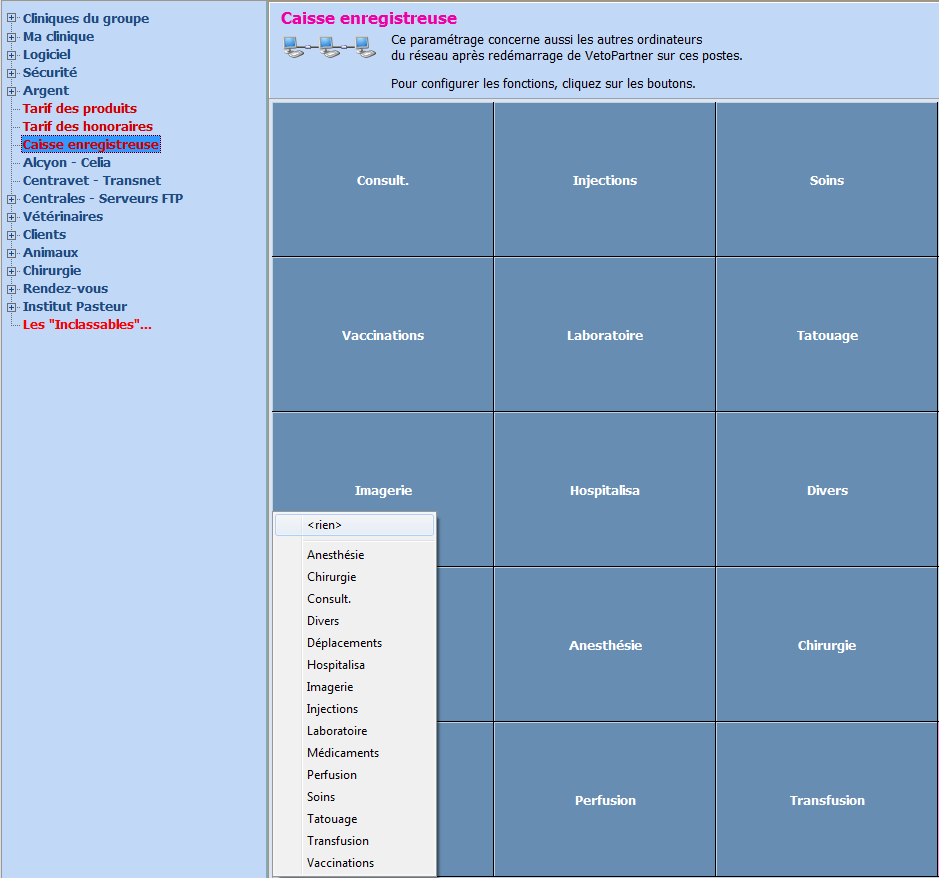Collapse the Argent tree node

click(x=12, y=91)
